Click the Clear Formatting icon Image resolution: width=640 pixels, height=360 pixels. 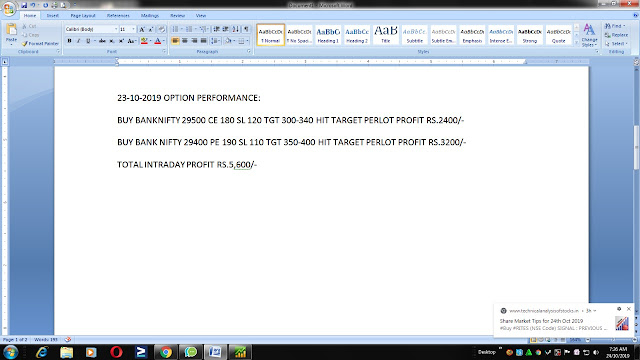point(162,29)
